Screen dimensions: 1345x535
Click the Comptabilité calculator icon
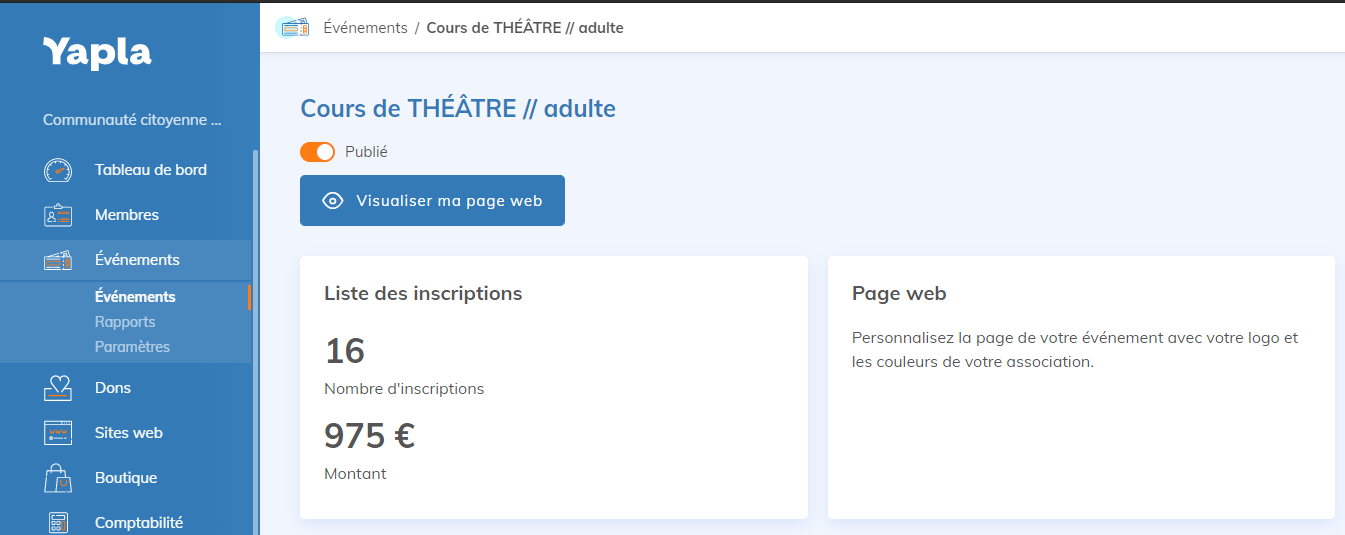coord(58,522)
